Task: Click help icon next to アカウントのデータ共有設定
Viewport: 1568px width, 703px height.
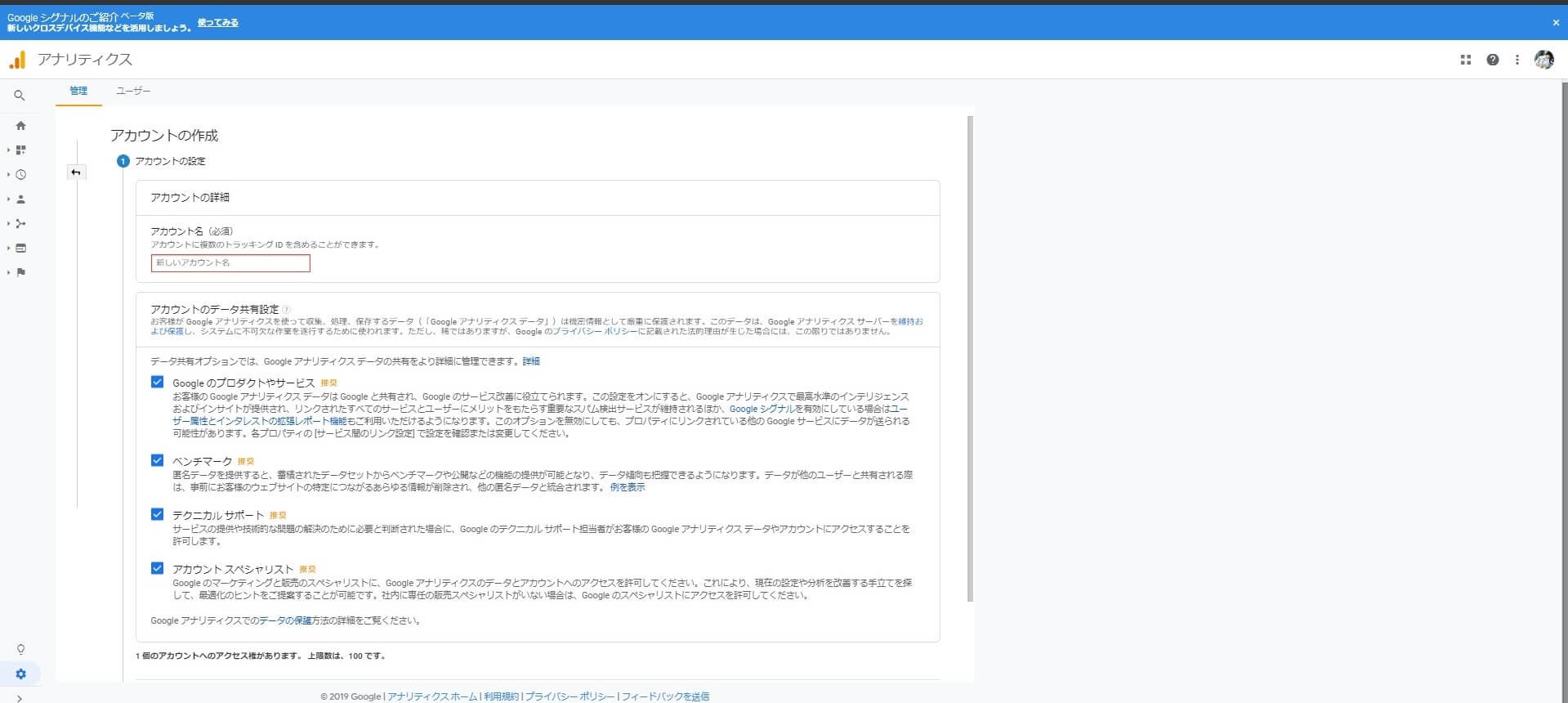Action: point(286,310)
